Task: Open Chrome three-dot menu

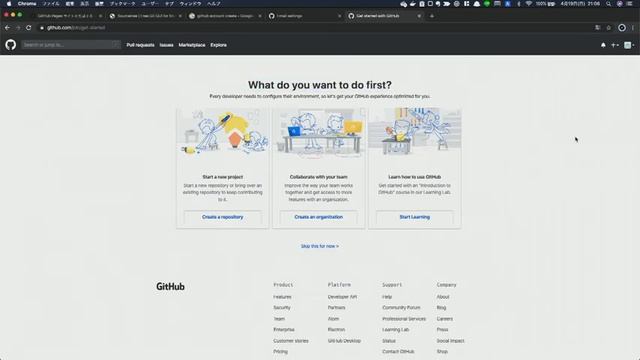Action: pos(633,28)
